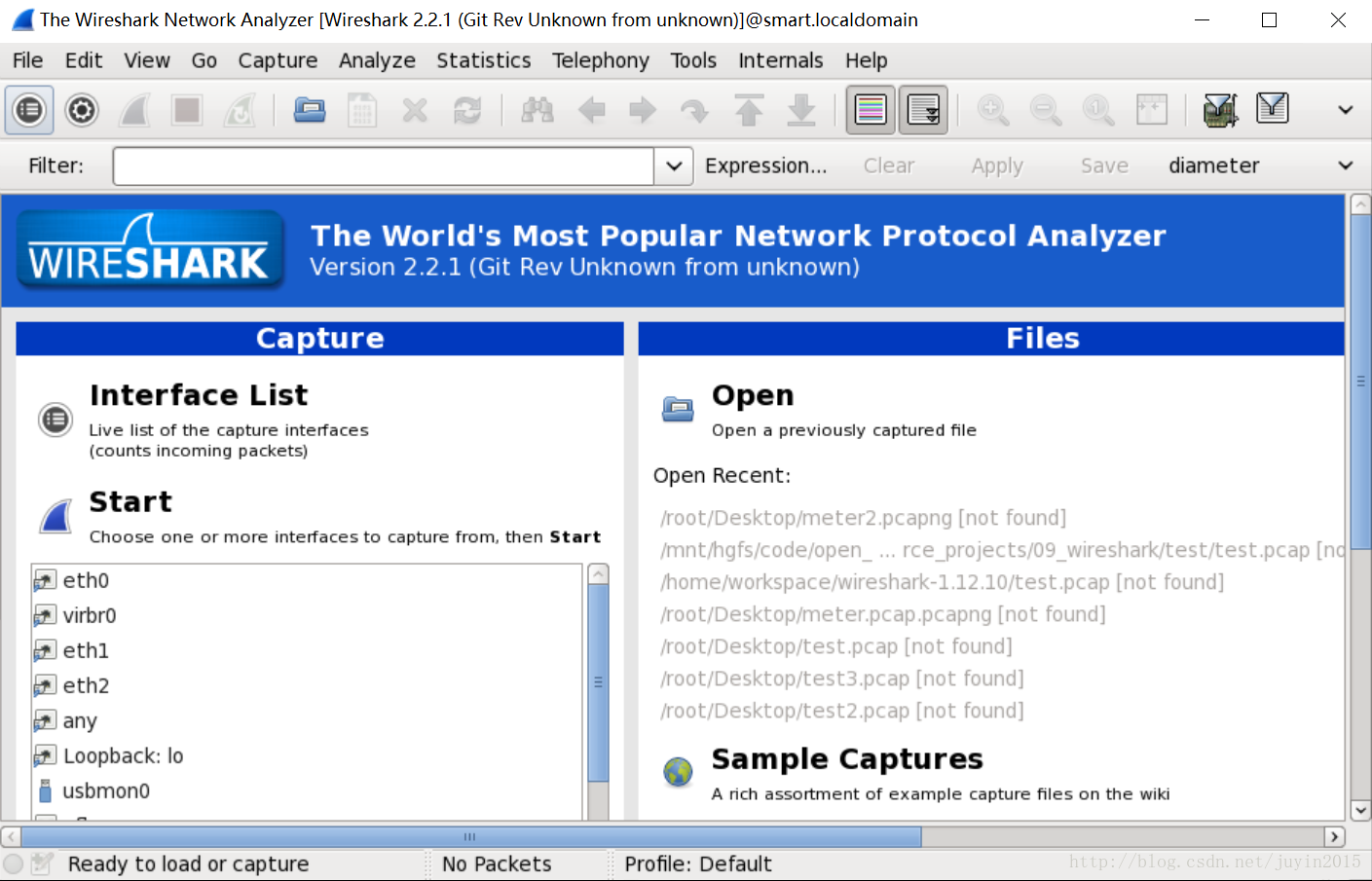Open a capture file toolbar icon
Viewport: 1372px width, 881px height.
[310, 110]
